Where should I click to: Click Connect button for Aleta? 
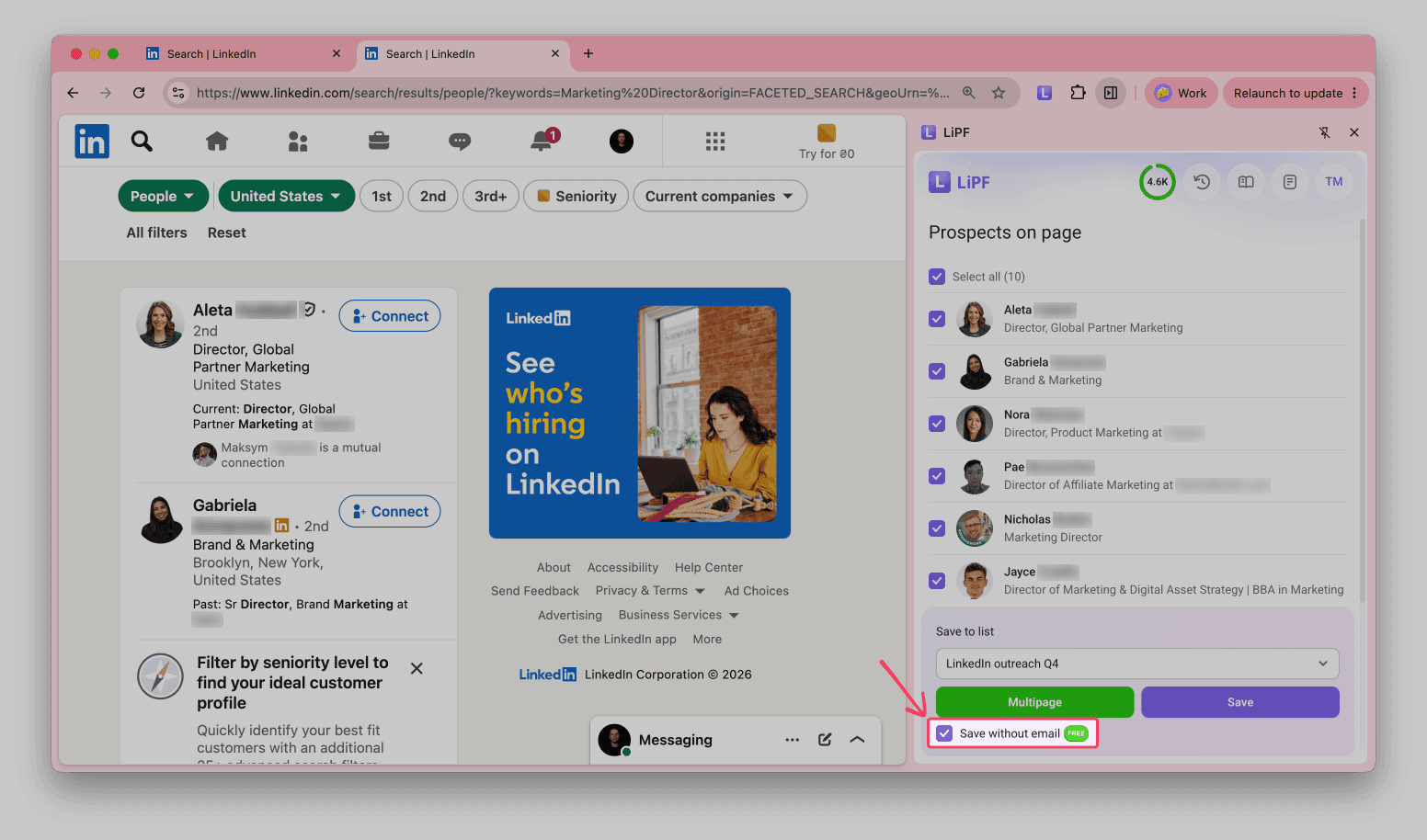click(390, 316)
